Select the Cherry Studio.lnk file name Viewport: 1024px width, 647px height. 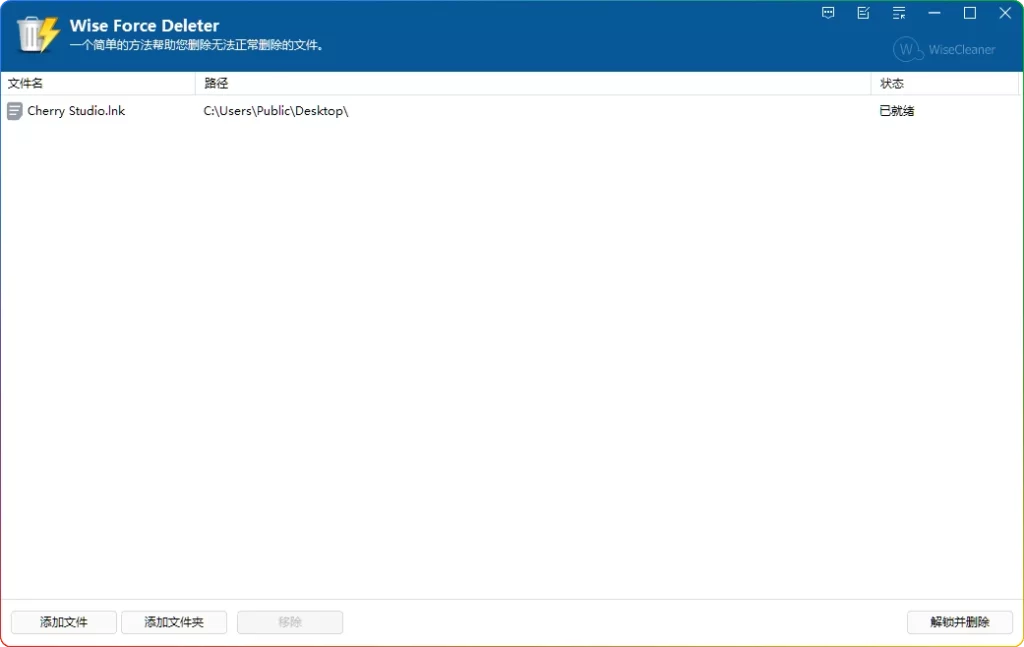click(x=76, y=111)
